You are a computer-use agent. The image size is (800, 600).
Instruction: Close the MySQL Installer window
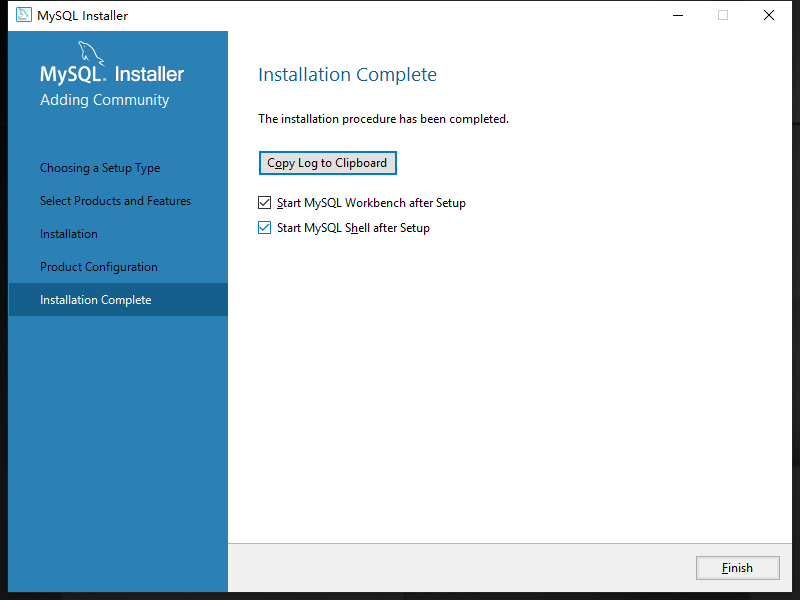pos(769,15)
